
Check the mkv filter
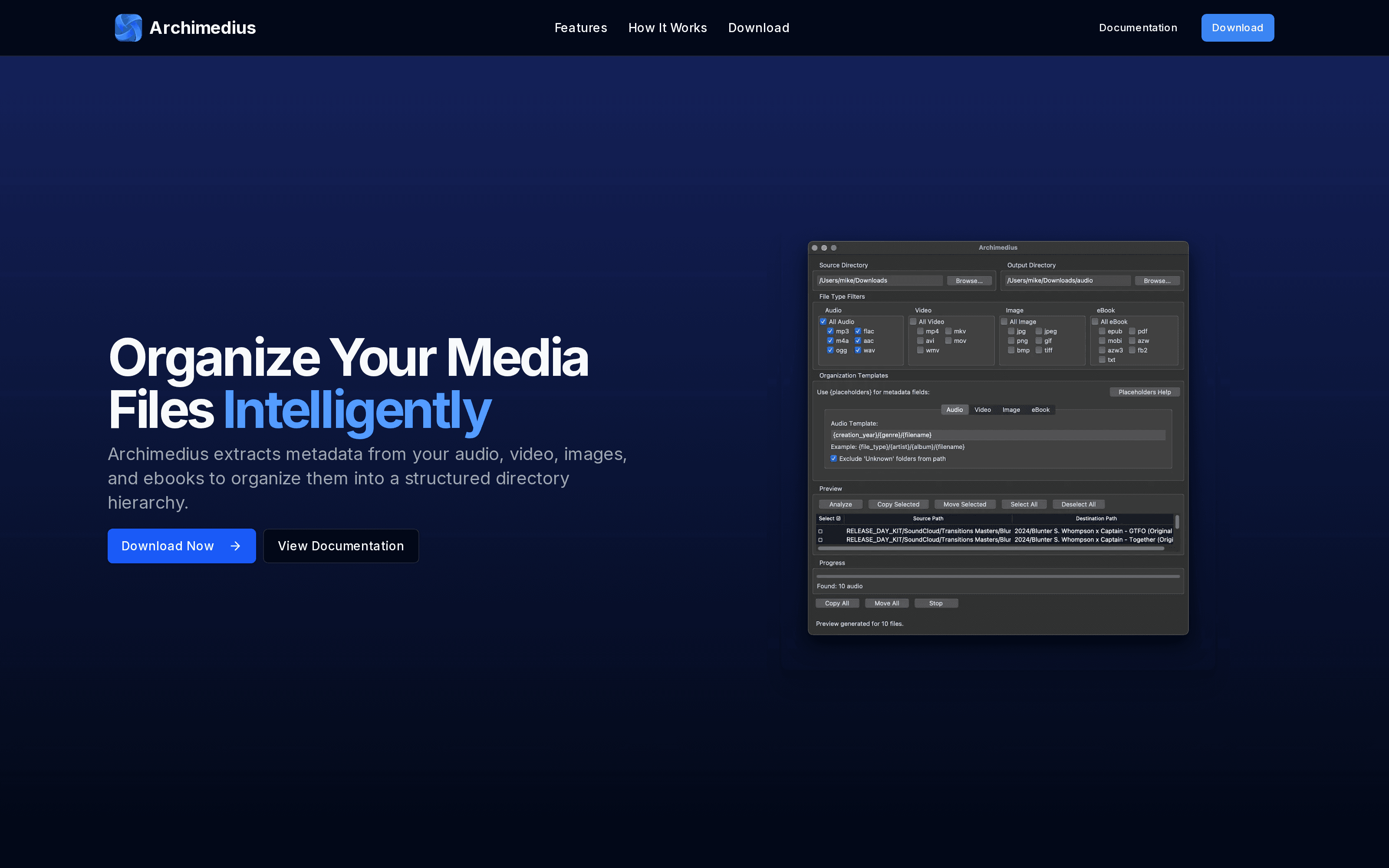click(948, 331)
